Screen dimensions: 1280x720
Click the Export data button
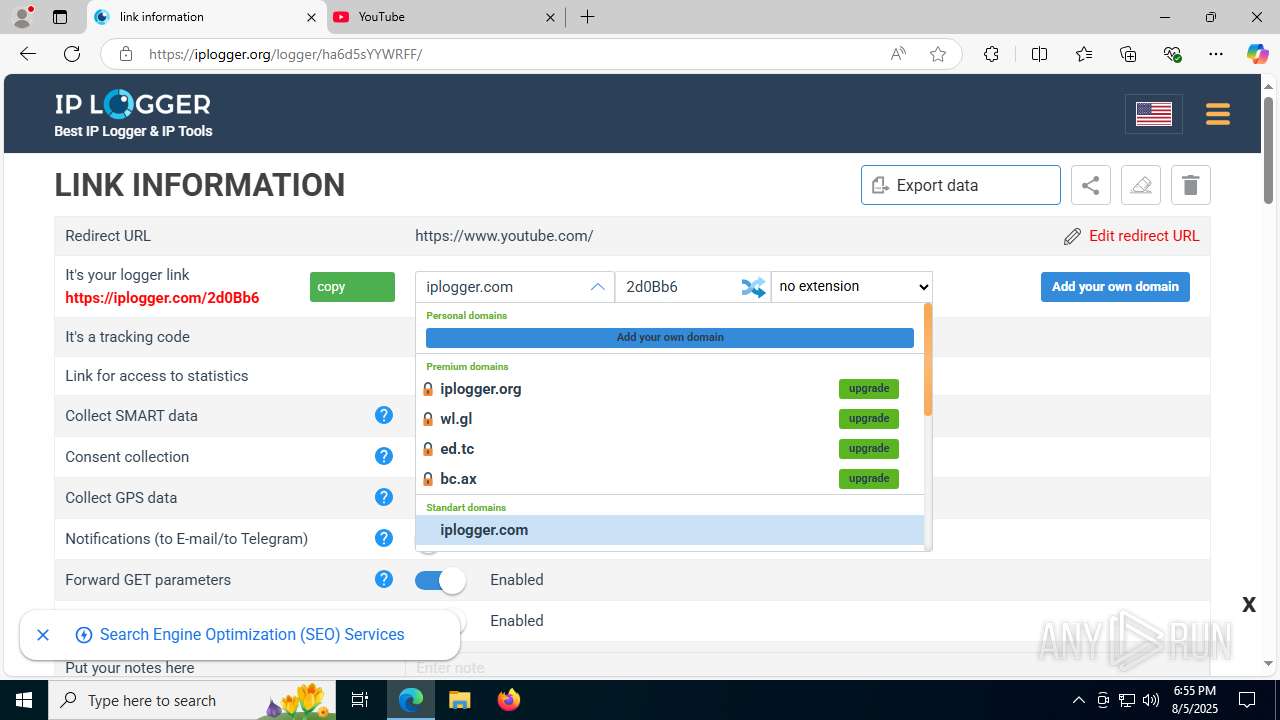[x=961, y=185]
